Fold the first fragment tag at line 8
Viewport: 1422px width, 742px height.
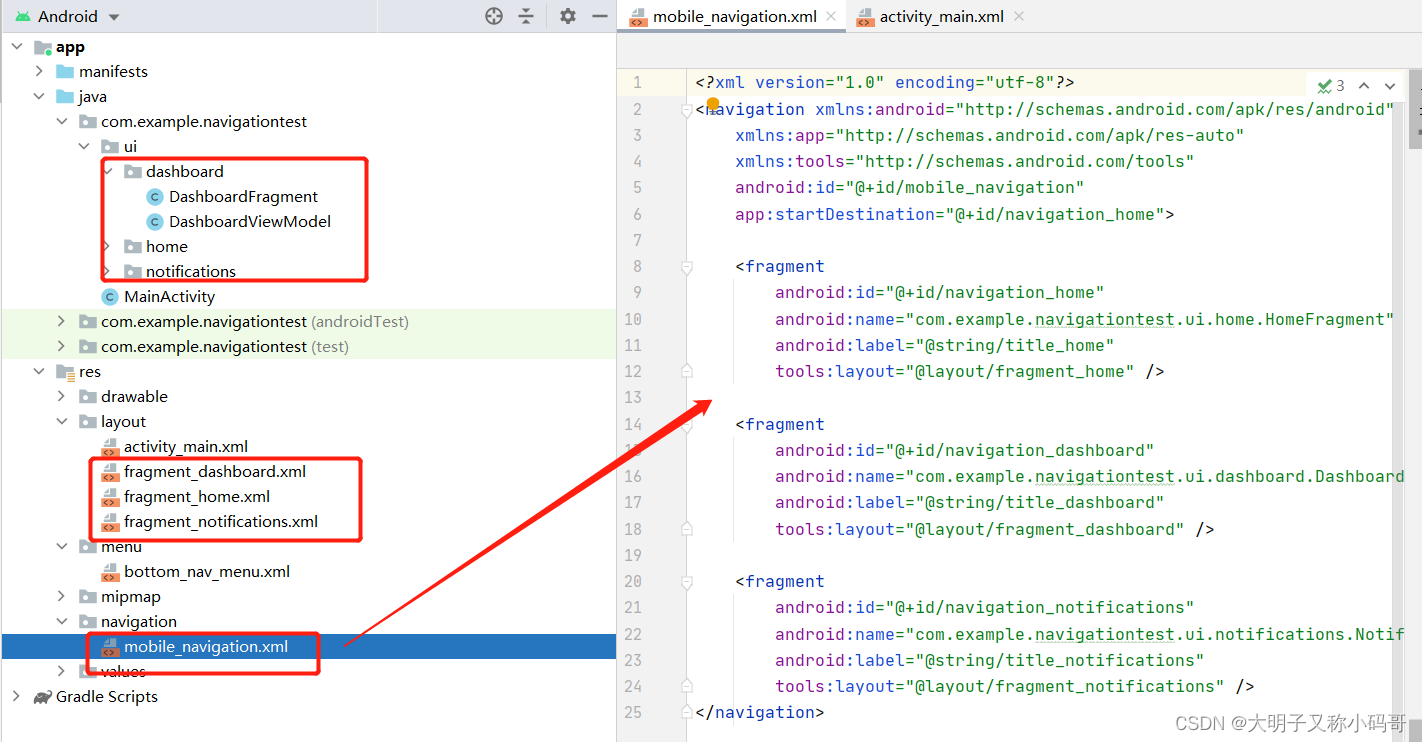pos(687,267)
